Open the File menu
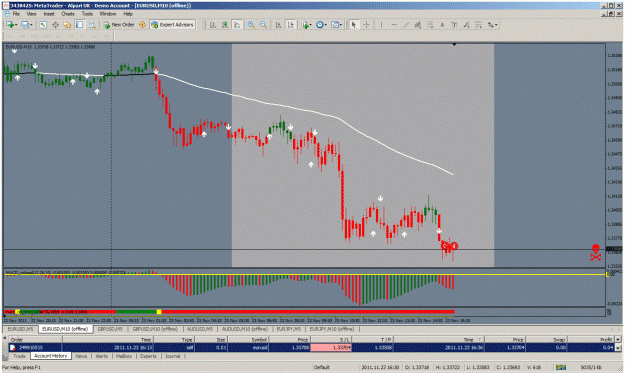This screenshot has height=373, width=625. 16,14
